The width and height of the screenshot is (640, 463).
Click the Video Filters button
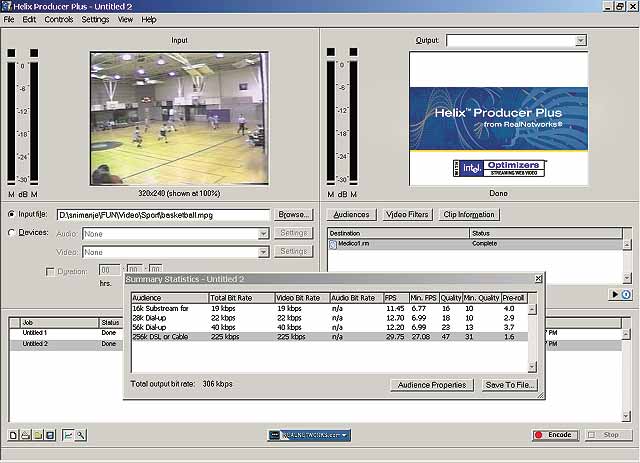[x=407, y=214]
